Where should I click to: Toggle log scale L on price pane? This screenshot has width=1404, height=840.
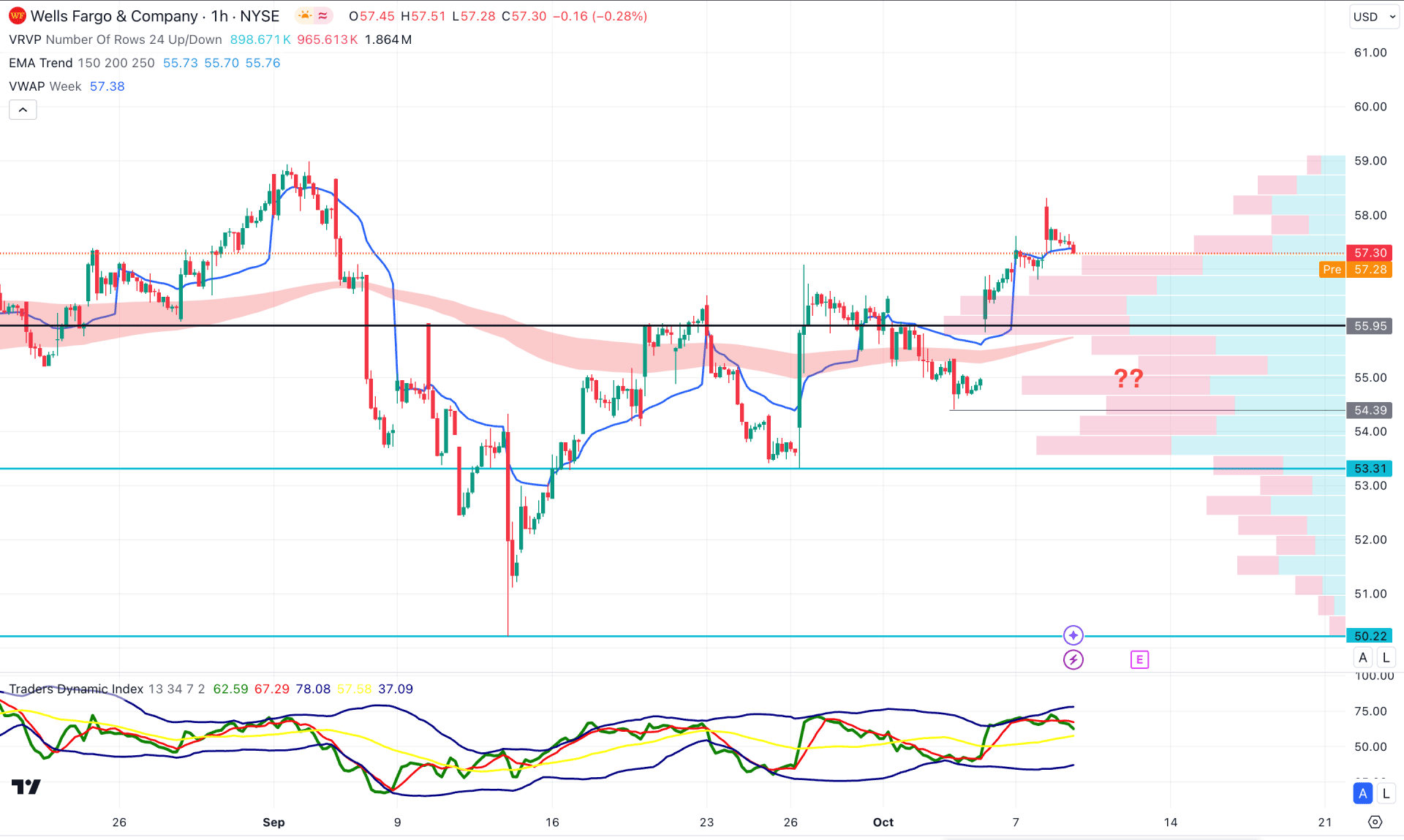[x=1386, y=657]
